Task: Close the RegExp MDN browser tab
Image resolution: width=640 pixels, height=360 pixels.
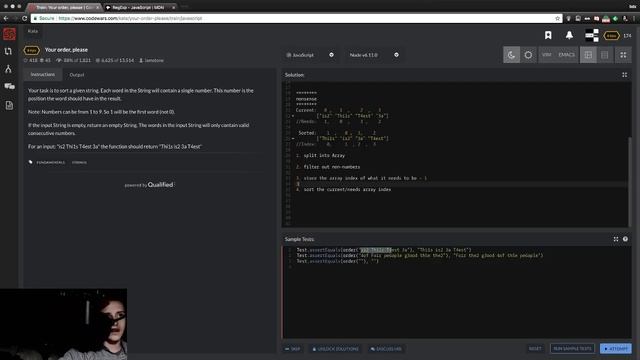Action: coord(173,7)
